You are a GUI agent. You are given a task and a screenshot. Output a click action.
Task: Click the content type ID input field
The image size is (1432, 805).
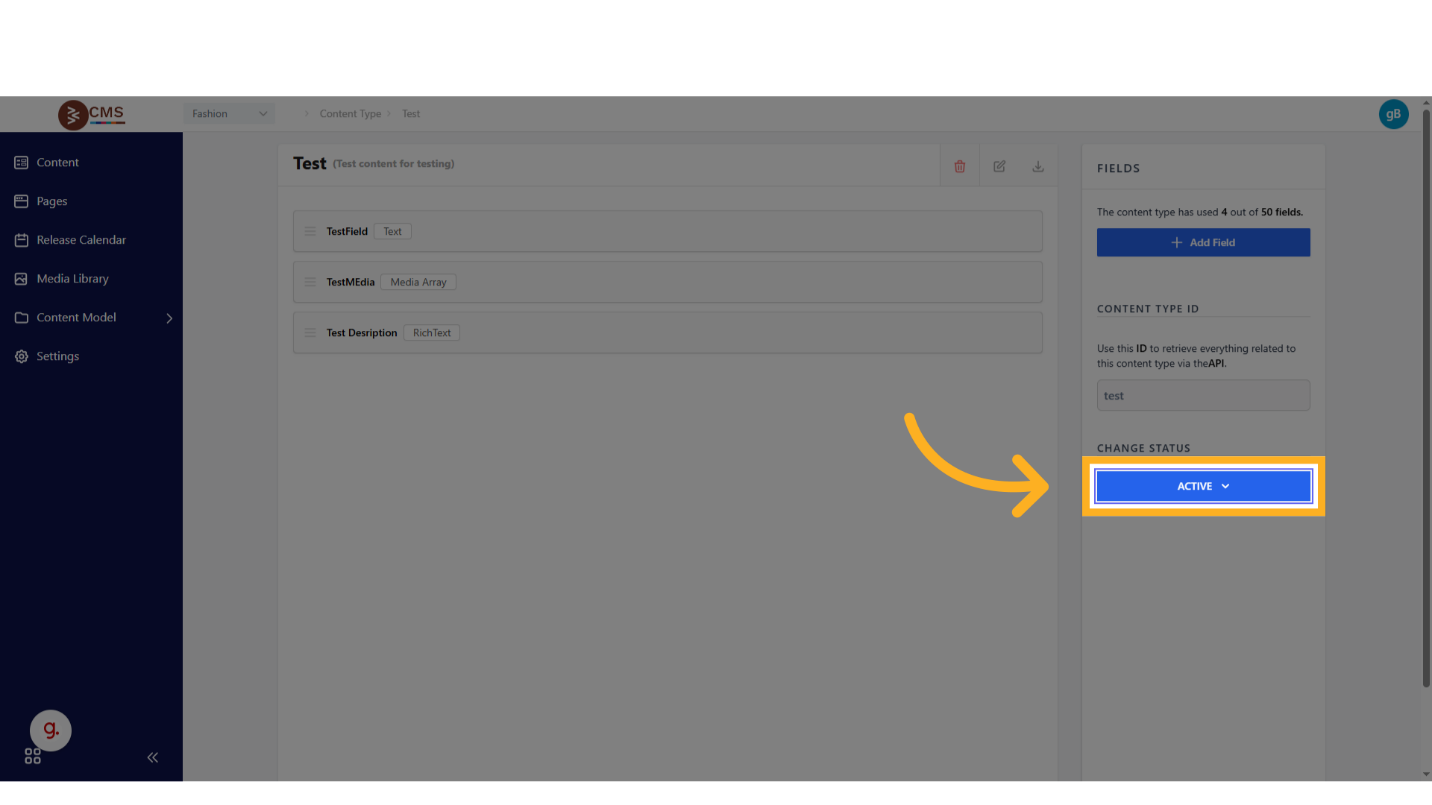pos(1203,395)
